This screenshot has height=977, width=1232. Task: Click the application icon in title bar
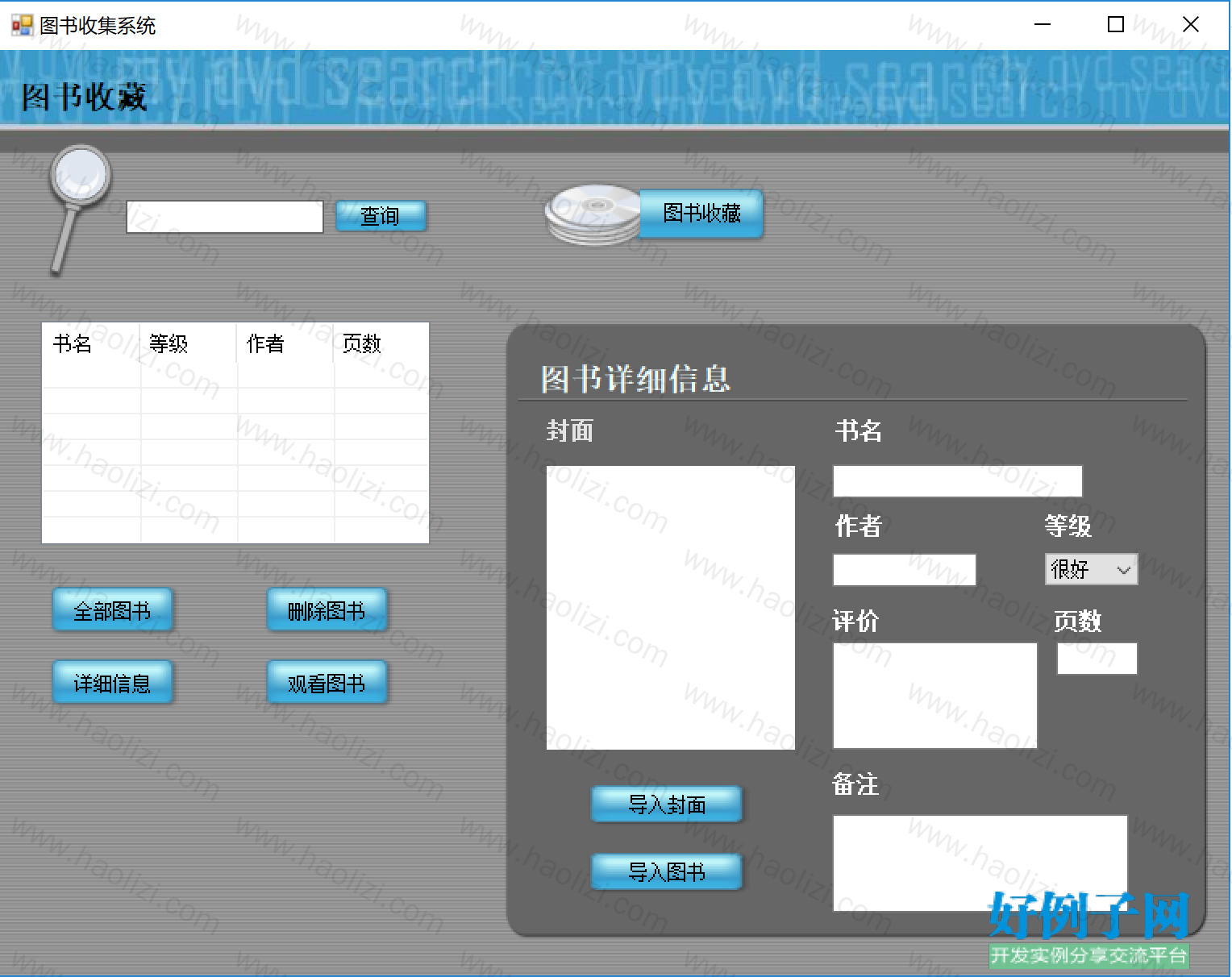[x=22, y=25]
